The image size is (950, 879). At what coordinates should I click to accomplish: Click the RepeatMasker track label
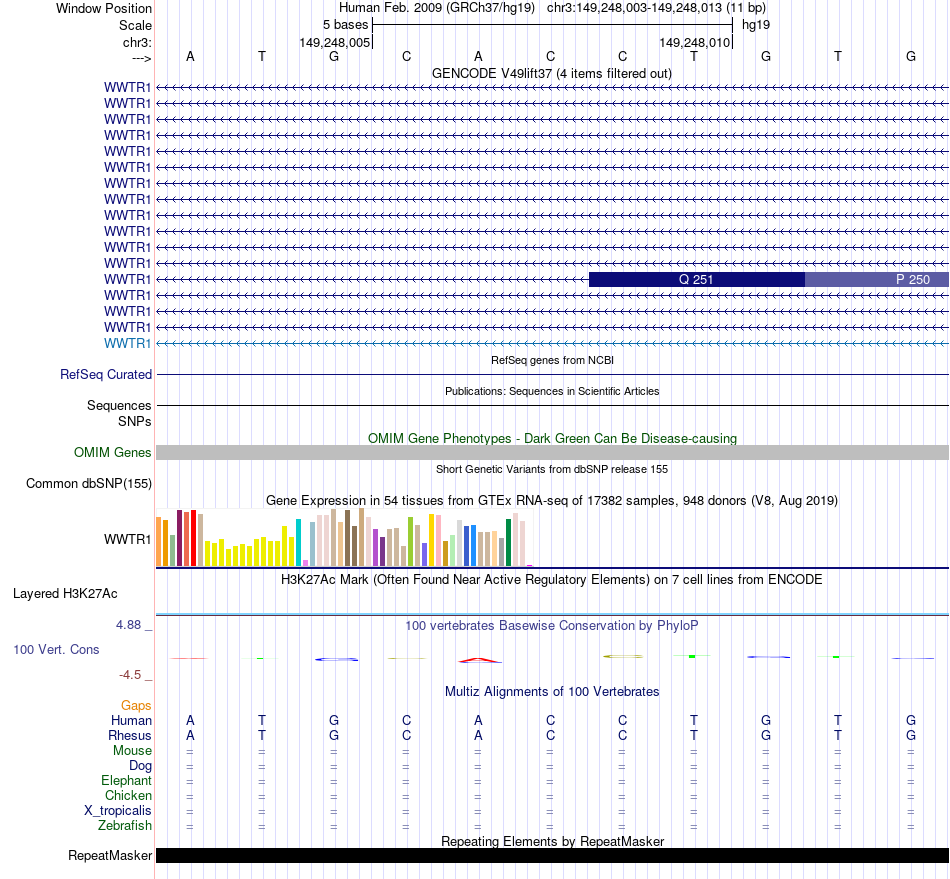coord(110,855)
